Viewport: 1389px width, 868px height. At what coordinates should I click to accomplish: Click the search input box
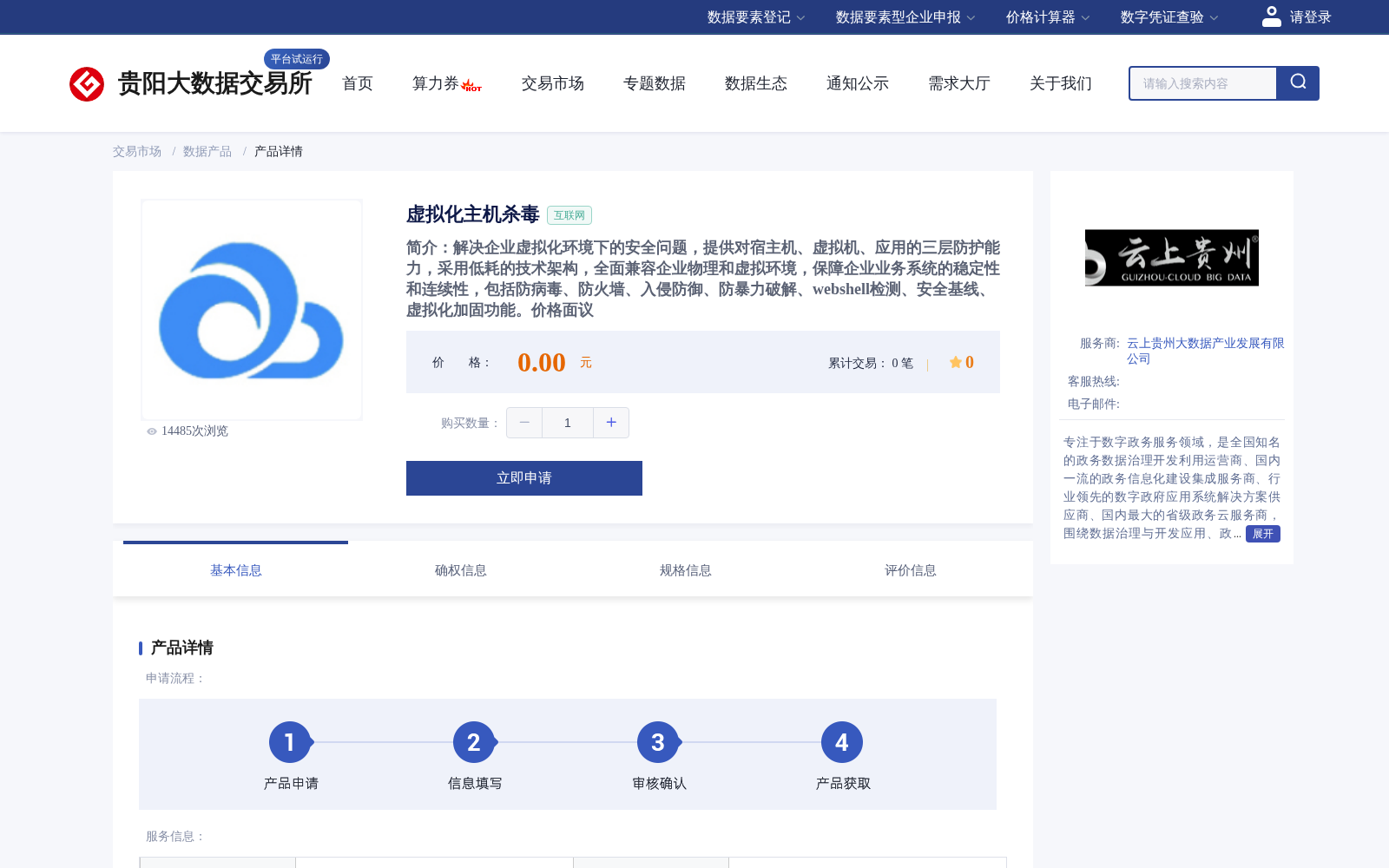pyautogui.click(x=1203, y=83)
